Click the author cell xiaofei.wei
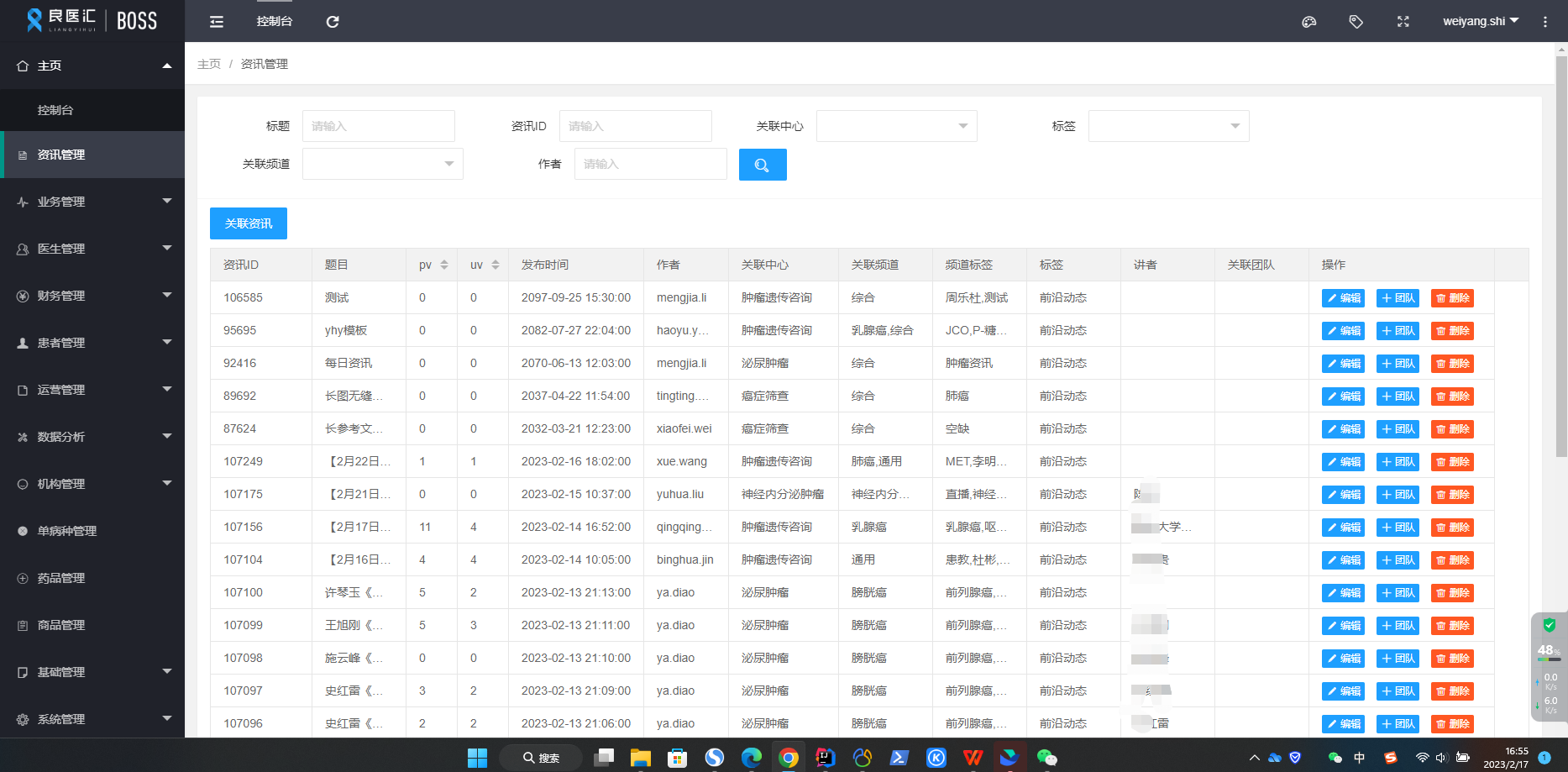Image resolution: width=1568 pixels, height=772 pixels. click(684, 428)
